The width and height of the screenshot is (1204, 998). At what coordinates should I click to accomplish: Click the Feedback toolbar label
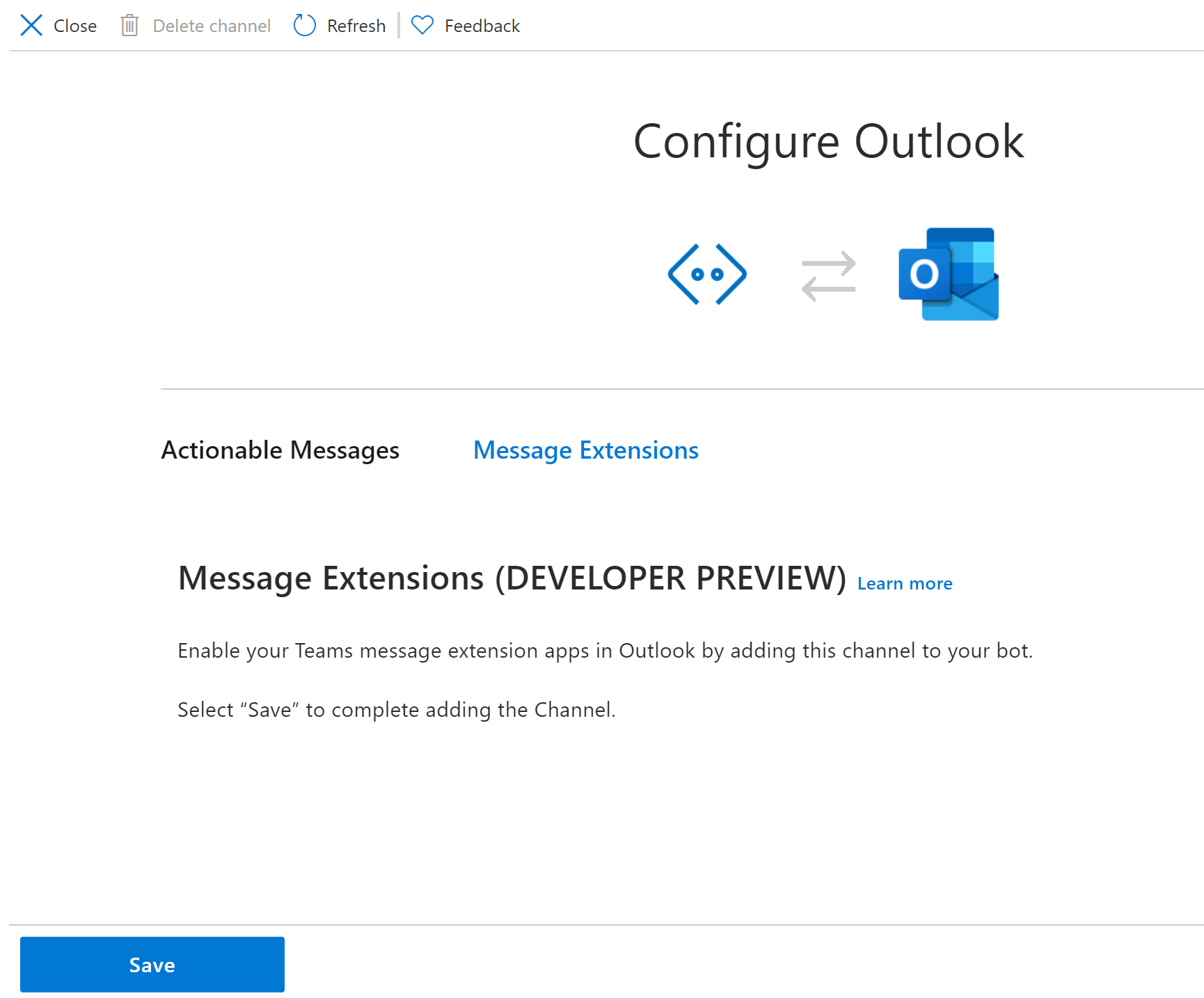(482, 25)
